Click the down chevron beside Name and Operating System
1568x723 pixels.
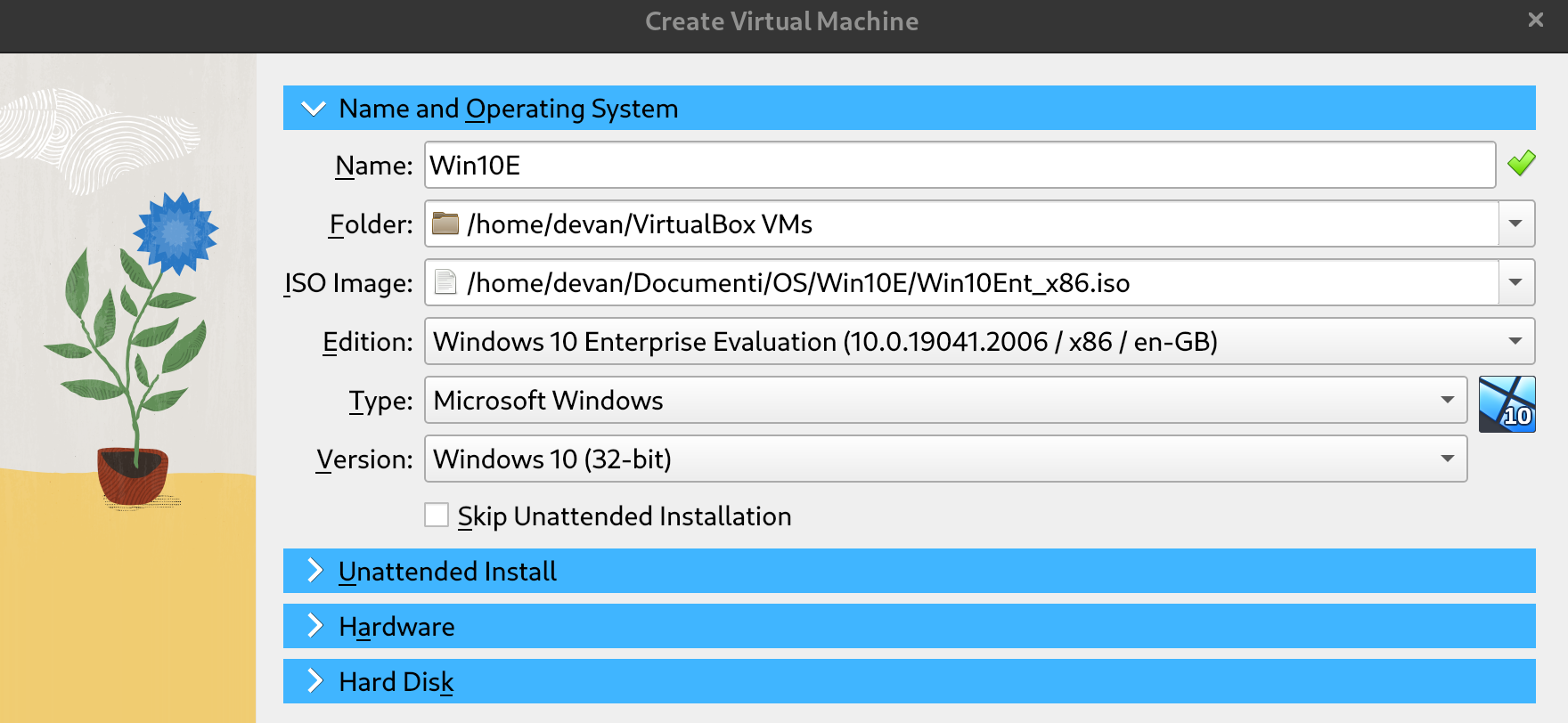pos(314,109)
